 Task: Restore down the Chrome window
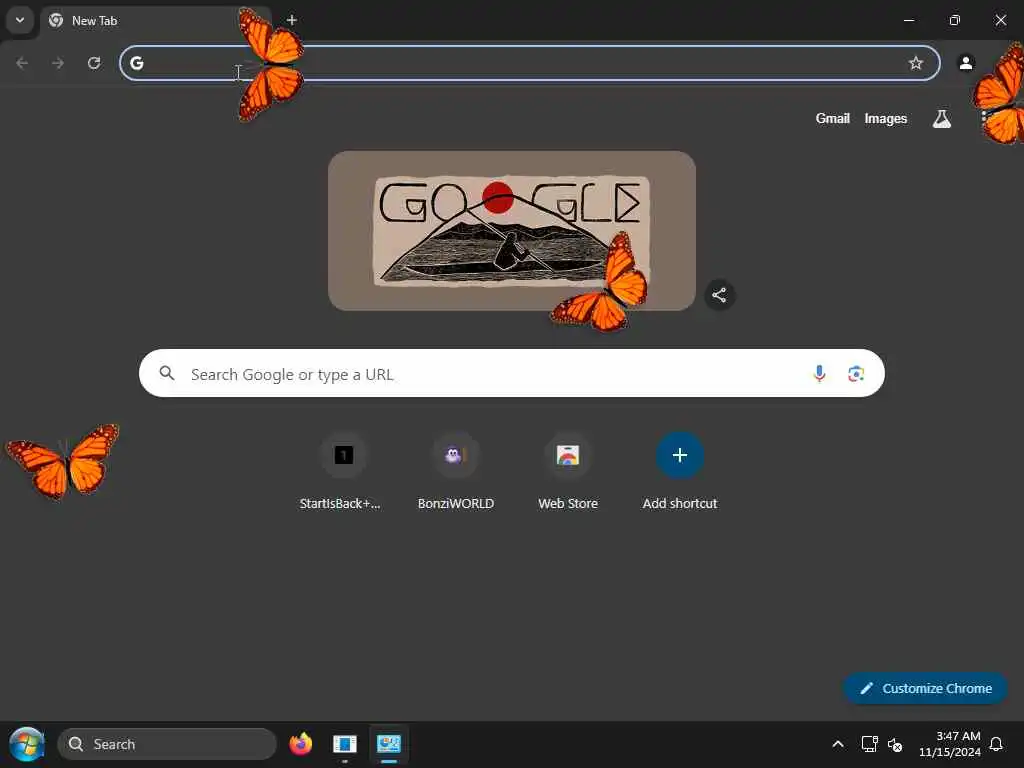[955, 20]
